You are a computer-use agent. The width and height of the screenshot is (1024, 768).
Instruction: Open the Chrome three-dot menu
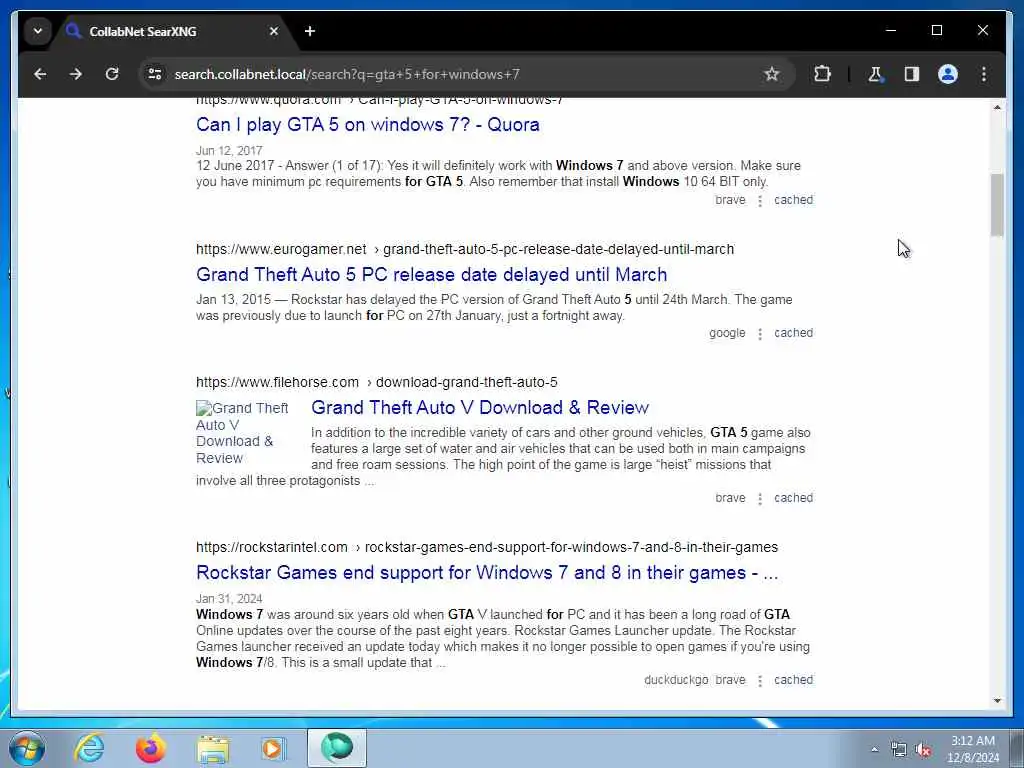pos(984,74)
